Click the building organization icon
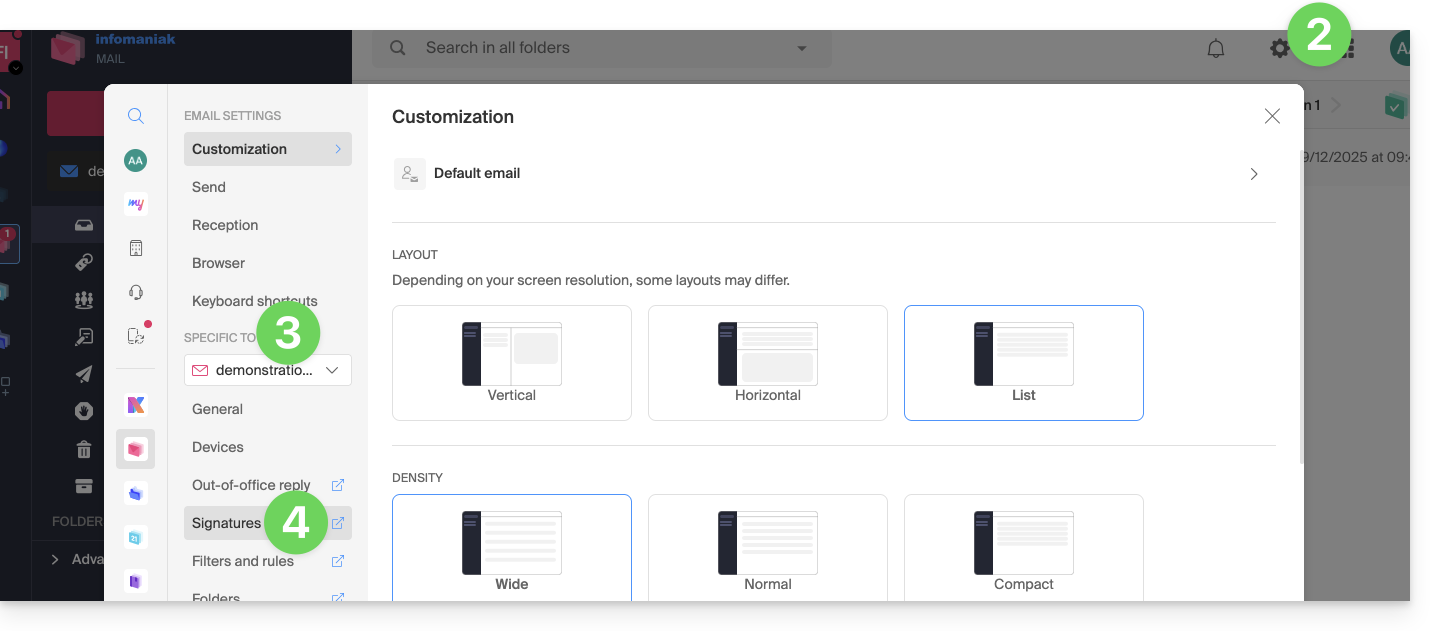This screenshot has width=1440, height=631. (136, 248)
